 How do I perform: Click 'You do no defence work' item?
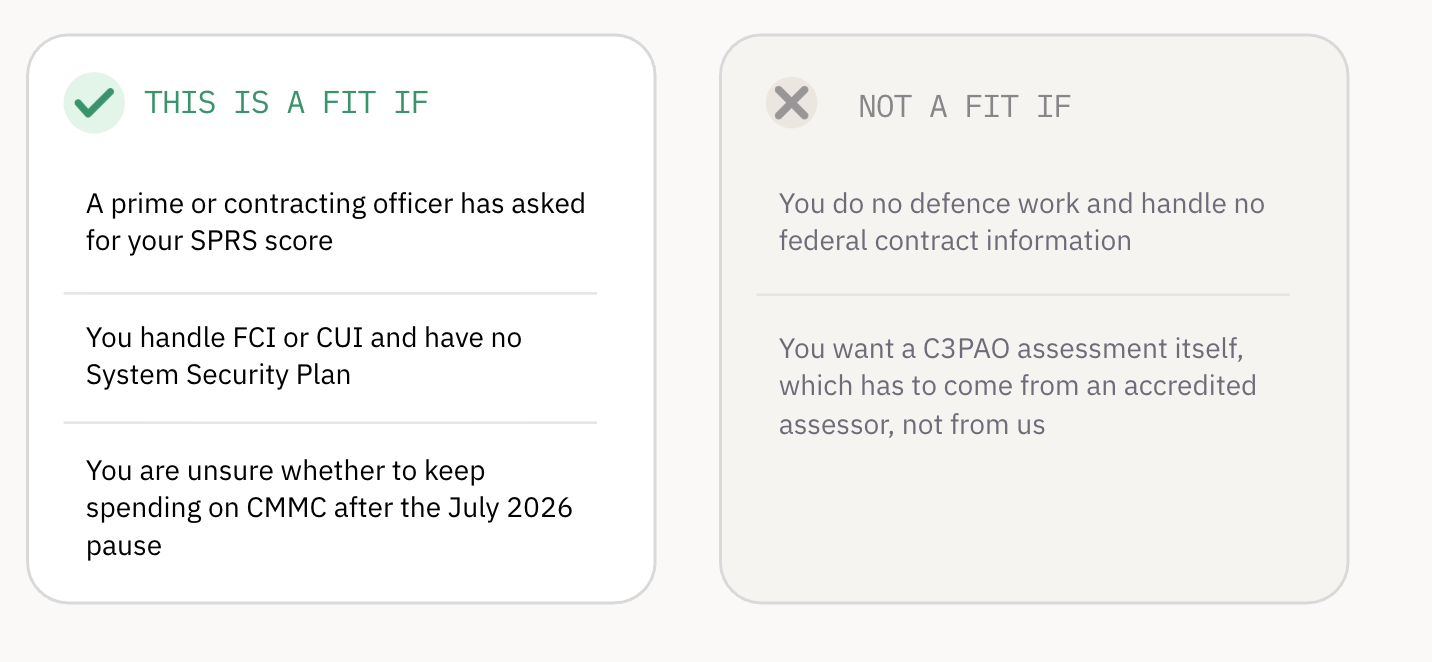tap(1022, 222)
